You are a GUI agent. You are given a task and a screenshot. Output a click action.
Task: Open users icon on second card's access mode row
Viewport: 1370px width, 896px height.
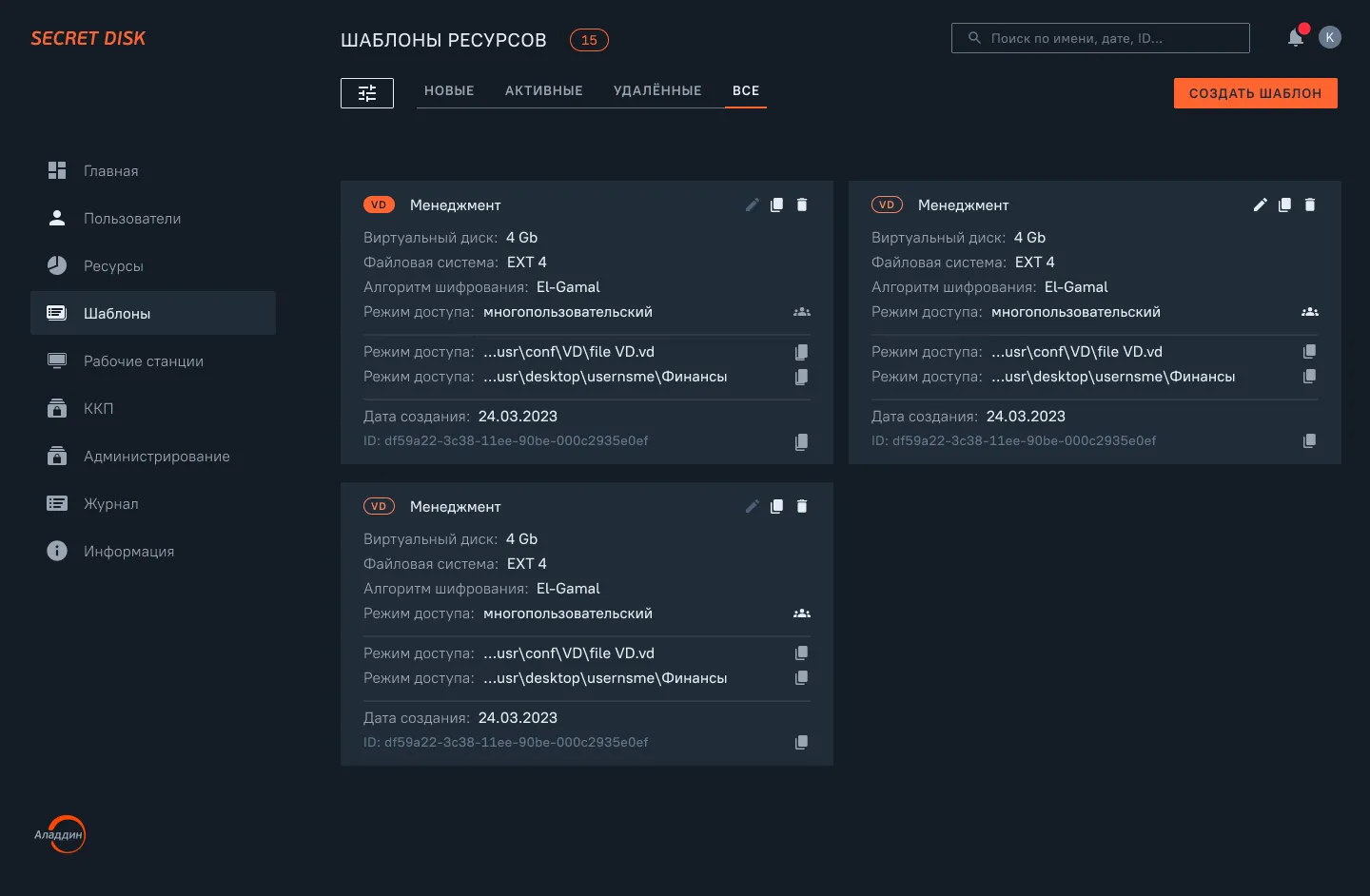tap(1310, 312)
